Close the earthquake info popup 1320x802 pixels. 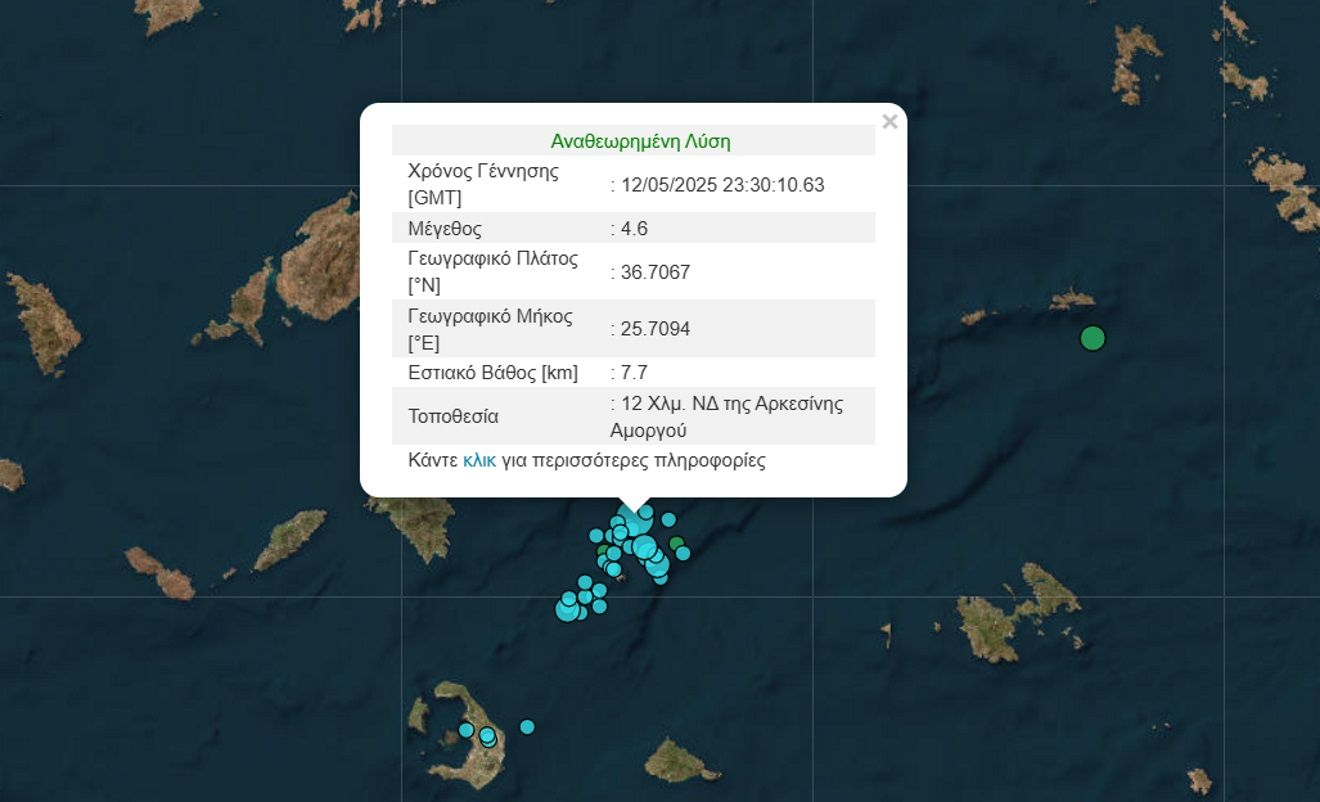click(889, 122)
